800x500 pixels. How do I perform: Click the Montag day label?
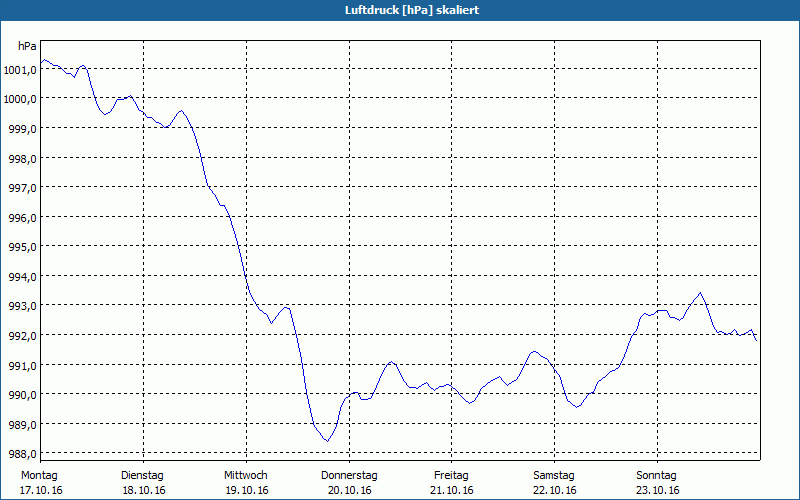tap(39, 476)
